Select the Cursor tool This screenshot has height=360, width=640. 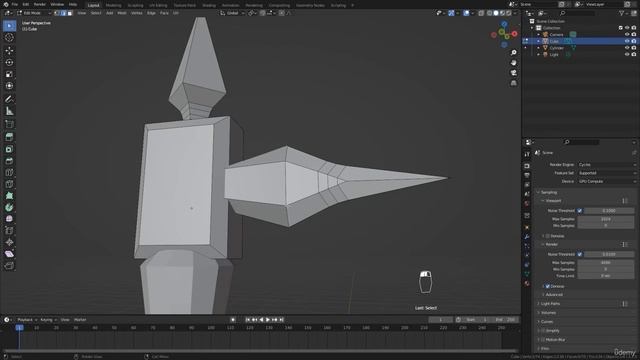[9, 38]
